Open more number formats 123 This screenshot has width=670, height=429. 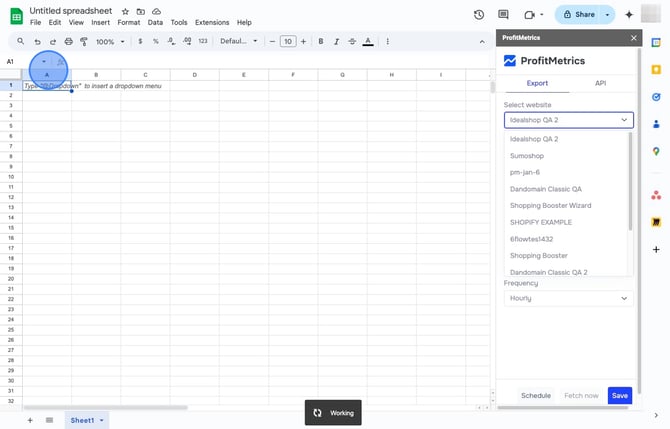[203, 41]
